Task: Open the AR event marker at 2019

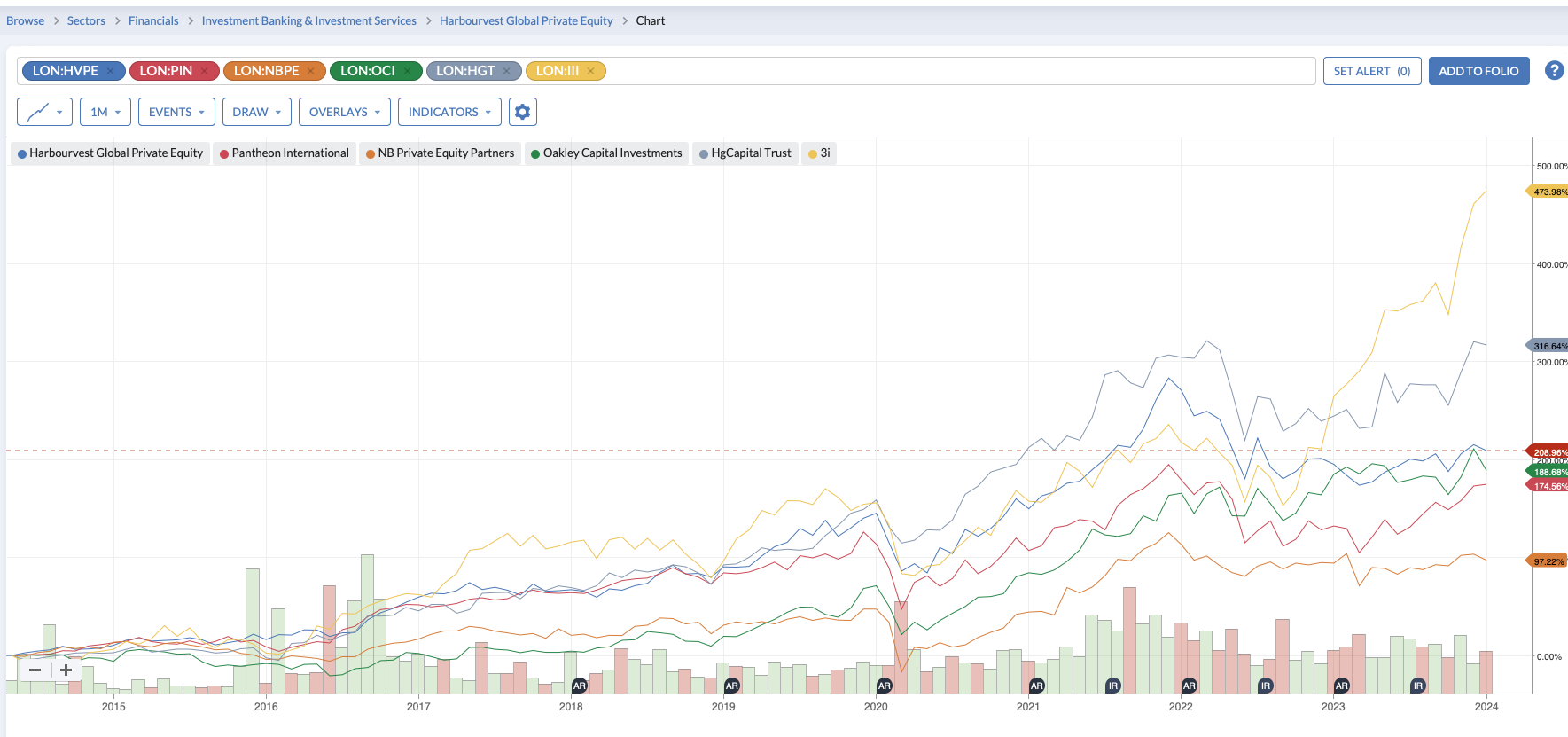Action: 731,686
